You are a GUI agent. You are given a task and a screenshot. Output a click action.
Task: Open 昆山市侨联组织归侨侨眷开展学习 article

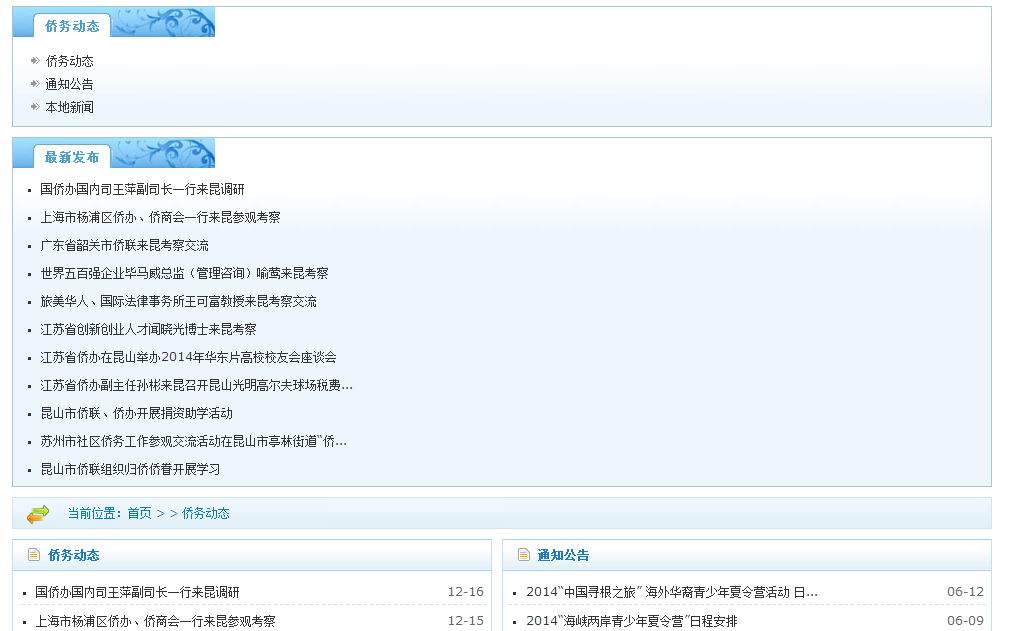click(x=130, y=469)
